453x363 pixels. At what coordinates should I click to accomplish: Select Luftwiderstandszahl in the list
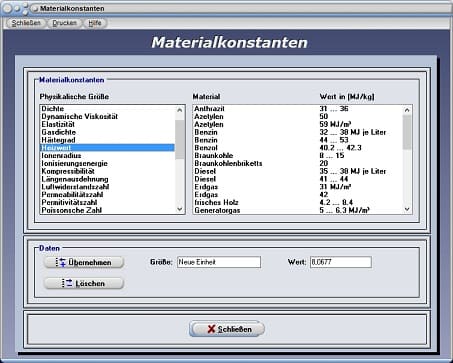pos(107,187)
